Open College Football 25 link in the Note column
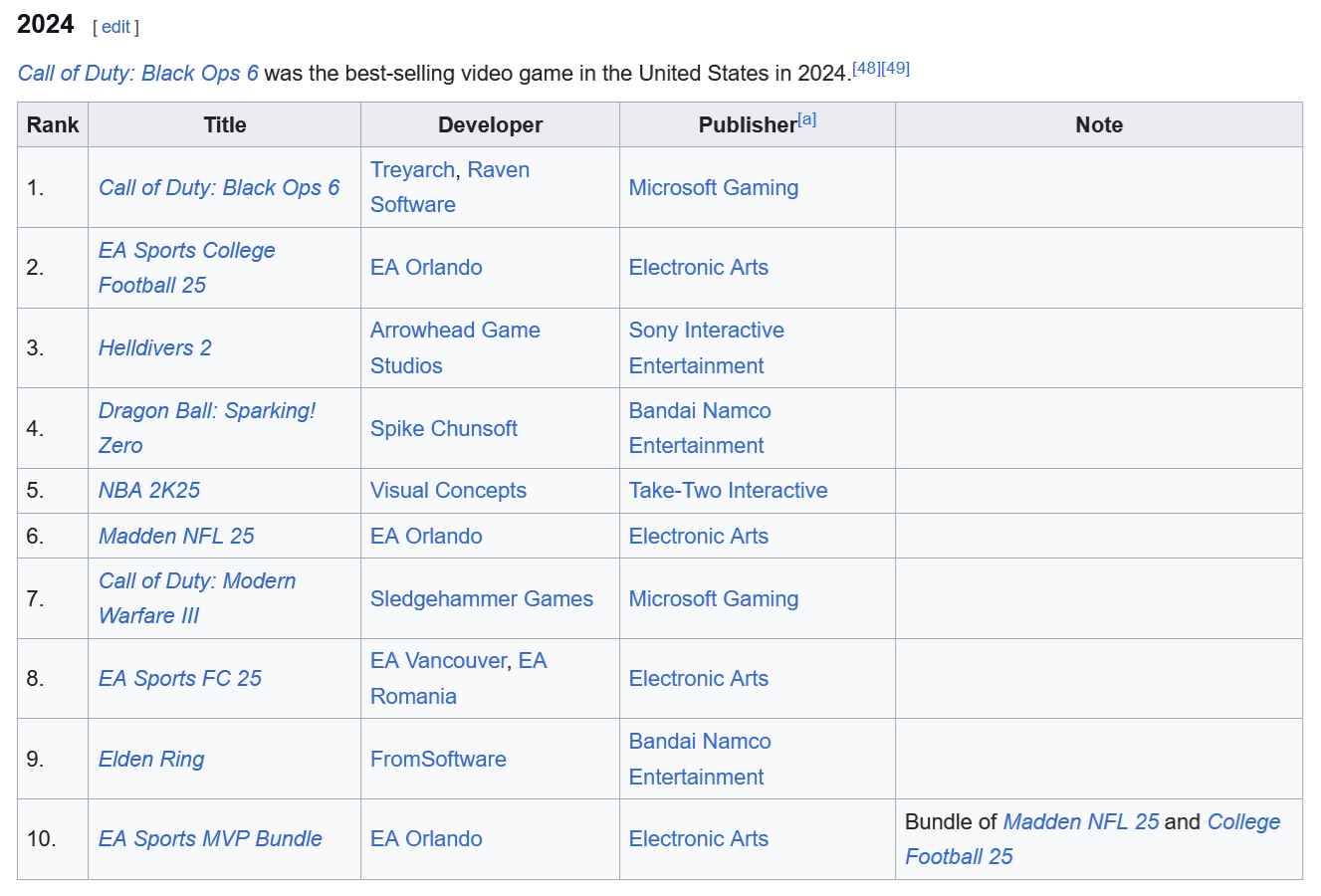 (1093, 839)
